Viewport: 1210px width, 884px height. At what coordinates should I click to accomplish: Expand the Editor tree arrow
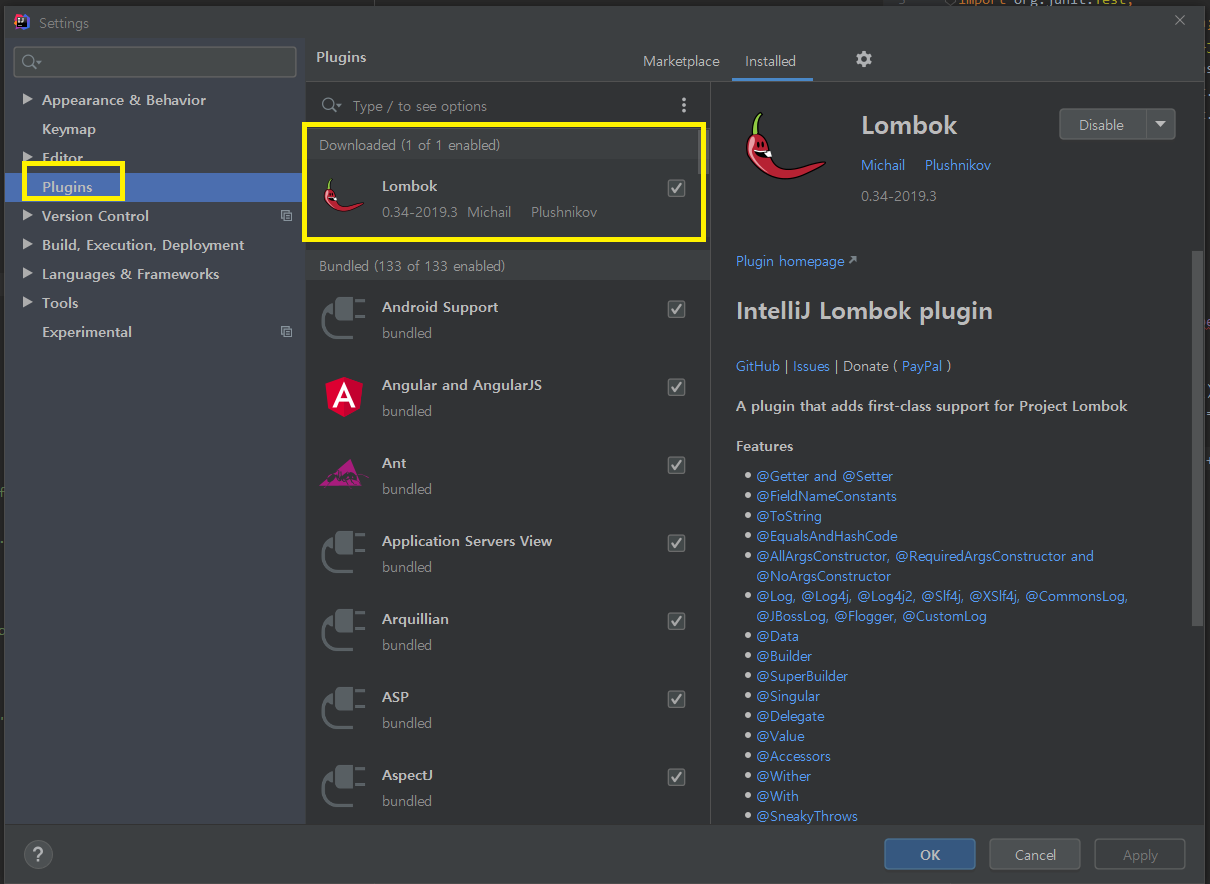(27, 158)
